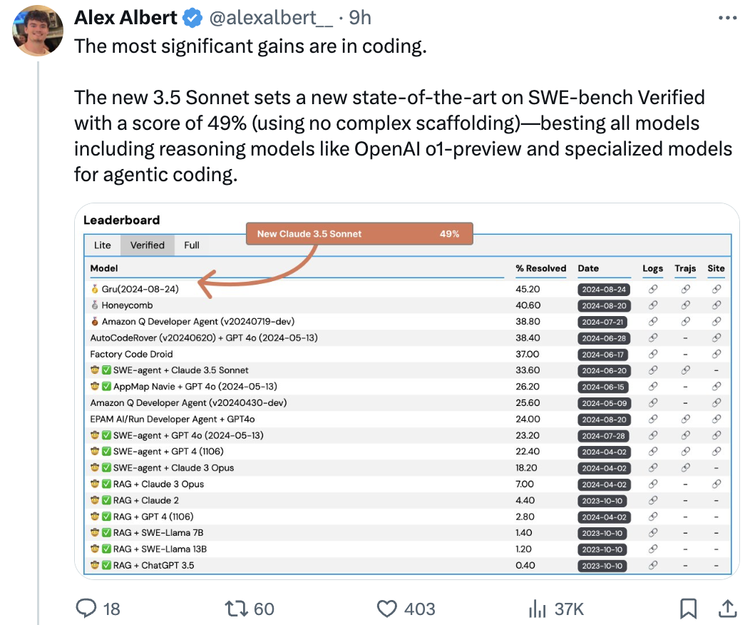The image size is (750, 625).
Task: Open the views analytics bar chart icon
Action: (537, 608)
